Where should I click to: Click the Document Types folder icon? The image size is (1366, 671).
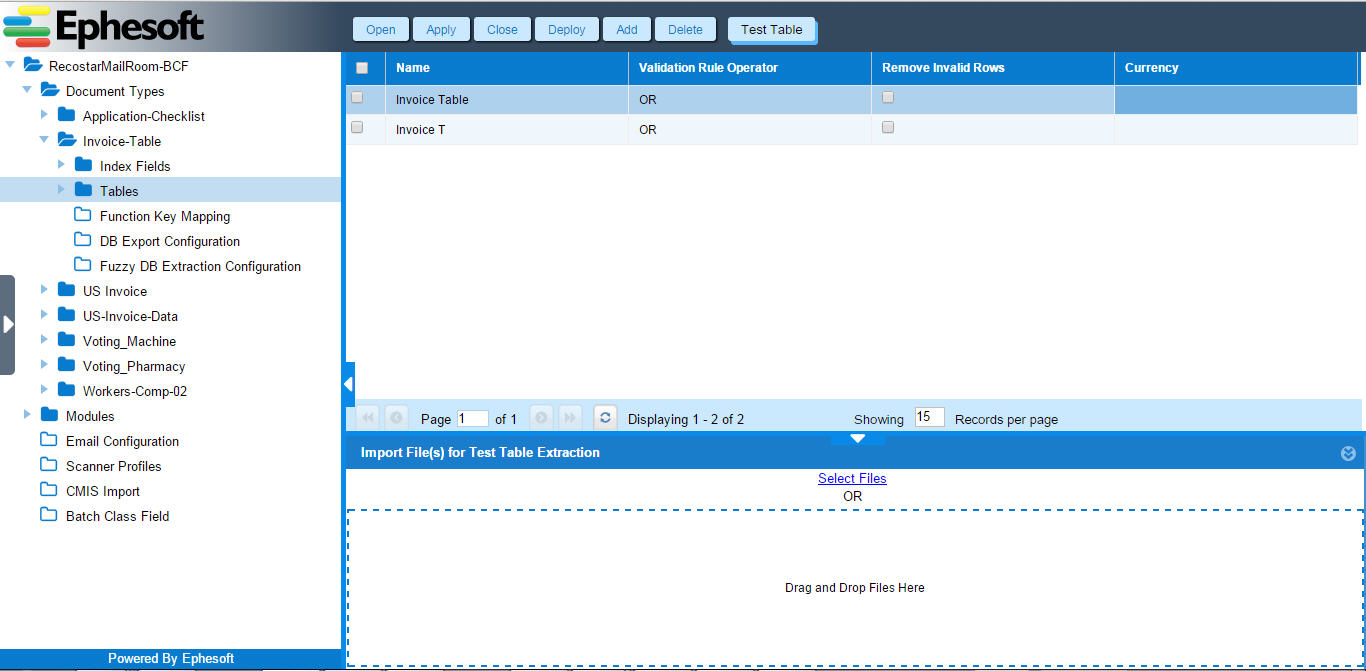50,91
